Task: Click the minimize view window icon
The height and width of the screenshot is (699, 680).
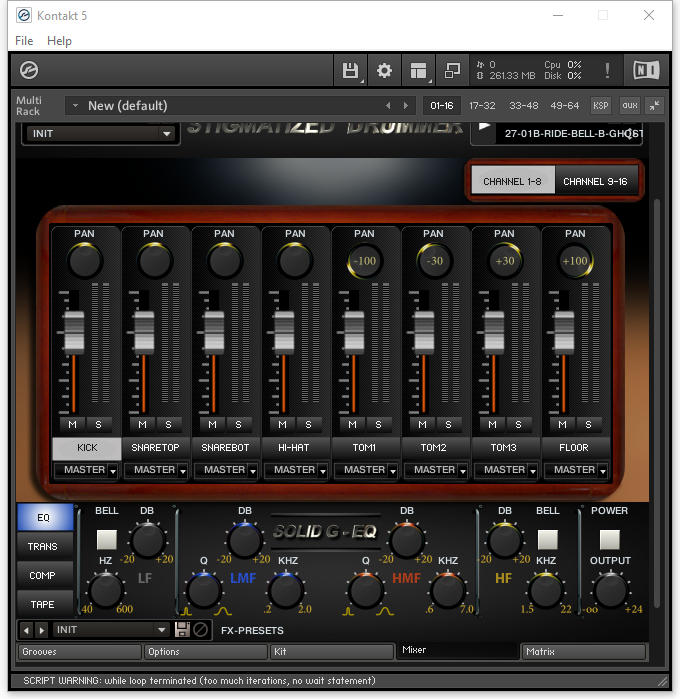Action: pos(452,70)
